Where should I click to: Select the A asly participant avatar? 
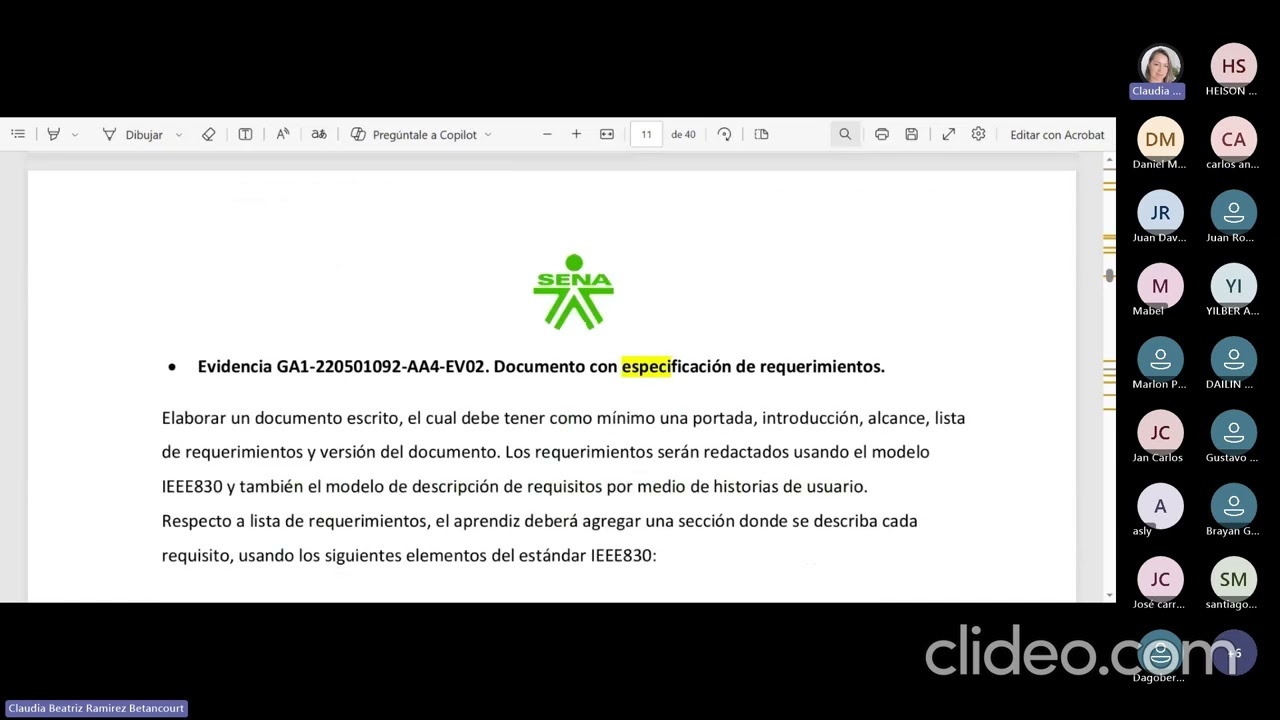[1160, 506]
